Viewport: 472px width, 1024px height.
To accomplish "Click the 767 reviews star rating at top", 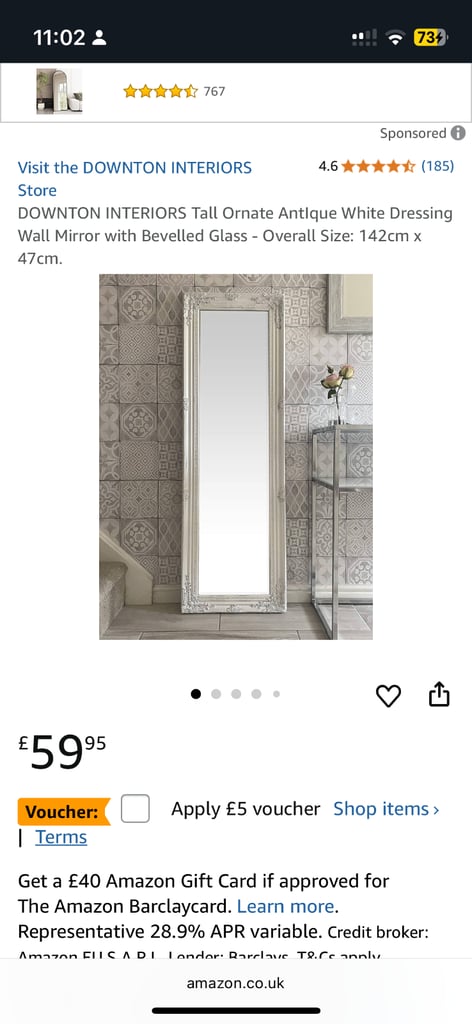I will [x=161, y=91].
